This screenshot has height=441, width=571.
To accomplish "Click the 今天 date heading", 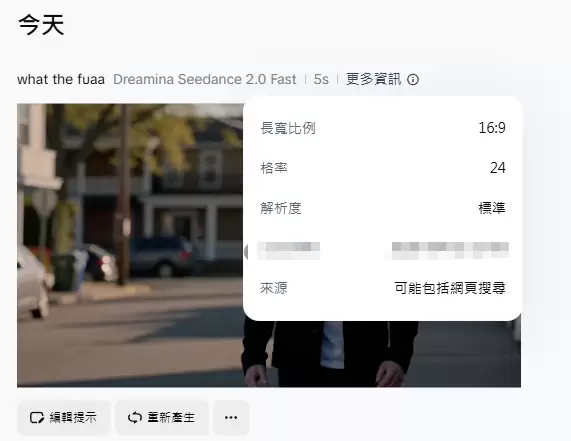I will (x=41, y=25).
